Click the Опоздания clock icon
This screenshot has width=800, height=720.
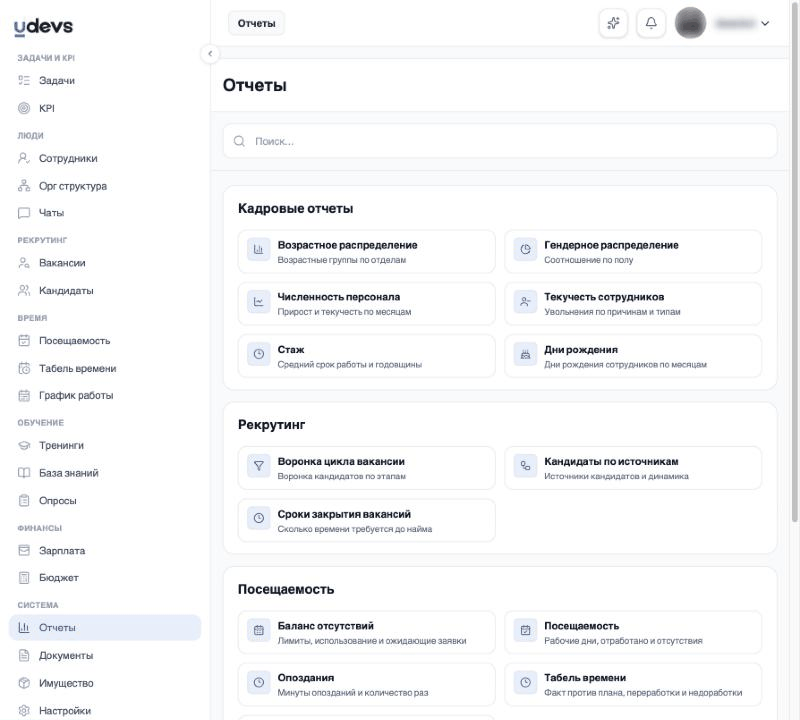(259, 682)
